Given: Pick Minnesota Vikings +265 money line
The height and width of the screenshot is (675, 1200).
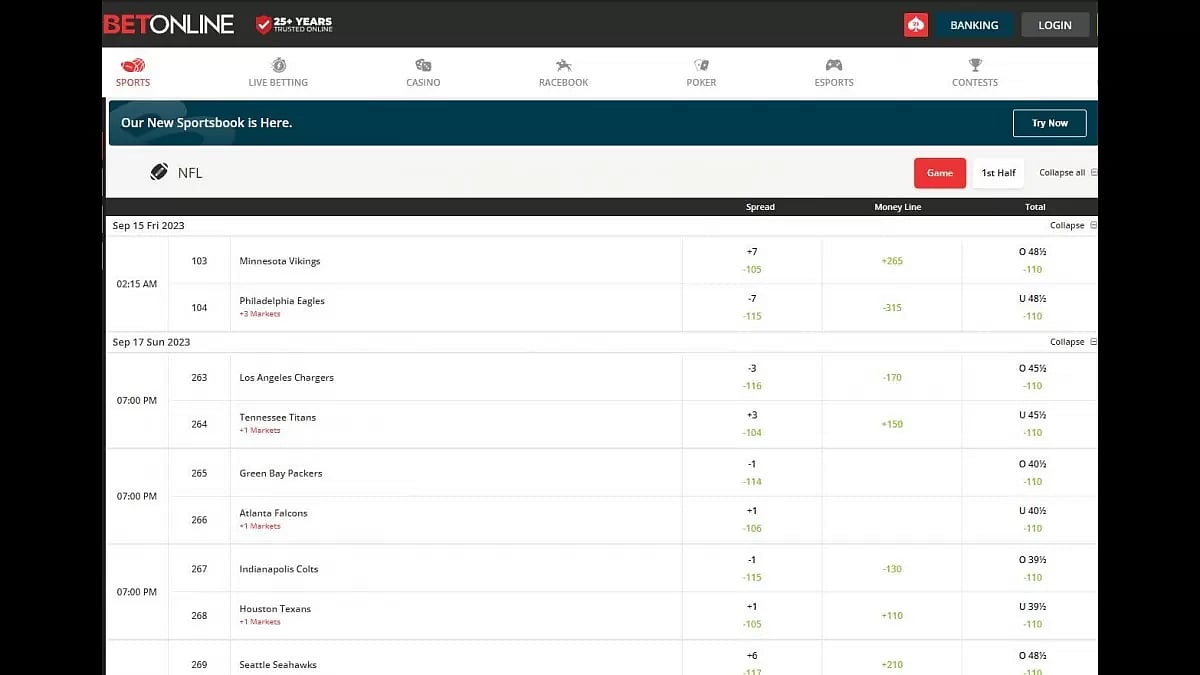Looking at the screenshot, I should point(892,261).
